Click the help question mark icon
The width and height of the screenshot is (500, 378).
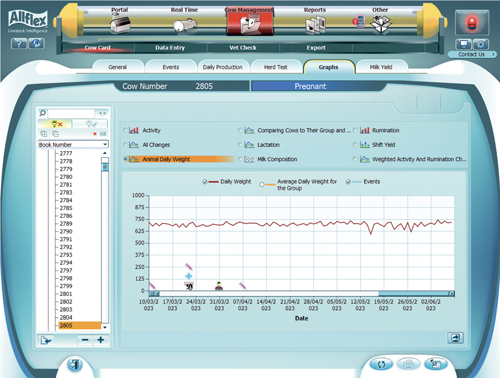19,43
